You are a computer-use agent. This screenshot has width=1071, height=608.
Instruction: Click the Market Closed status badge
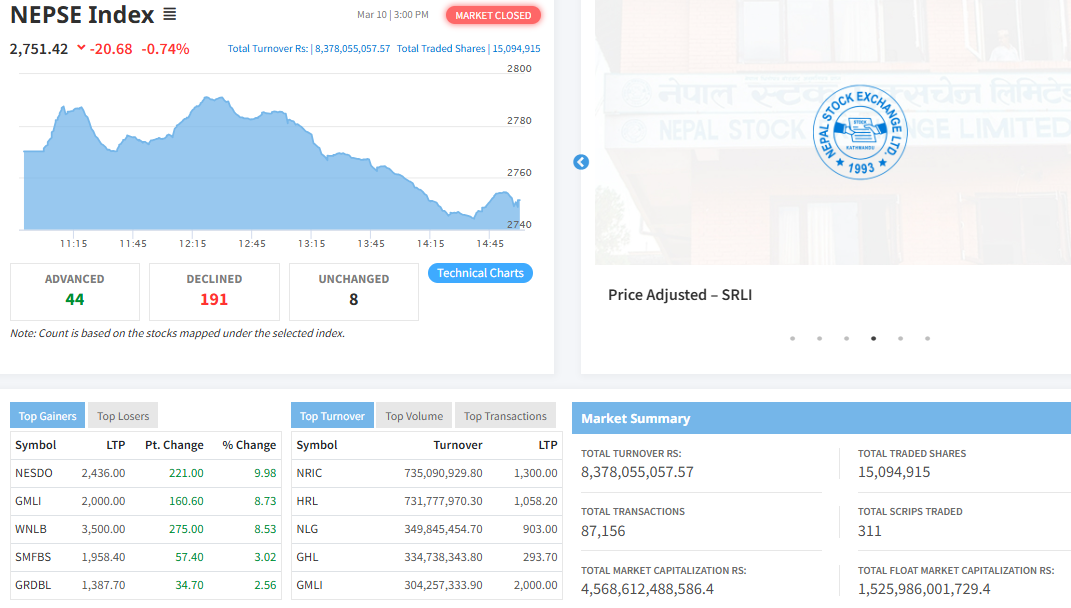pos(493,15)
